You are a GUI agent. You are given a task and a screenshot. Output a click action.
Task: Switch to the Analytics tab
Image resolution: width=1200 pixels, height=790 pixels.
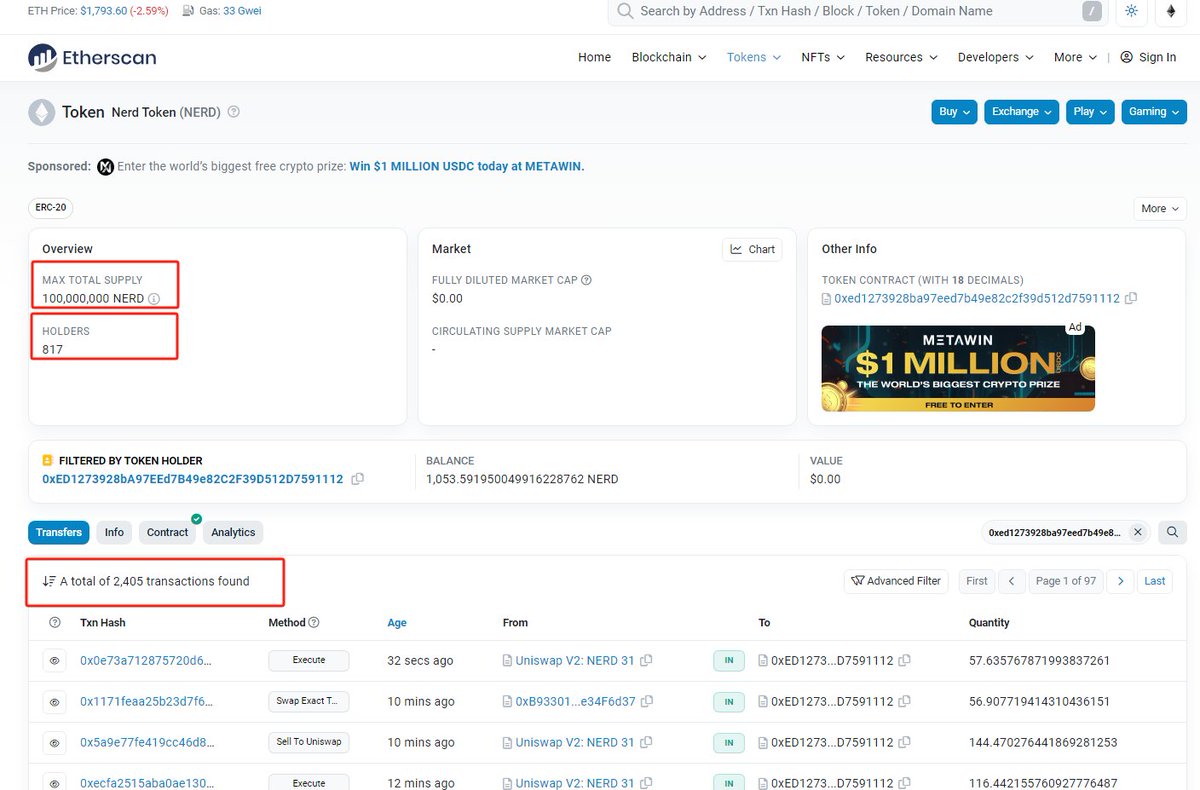point(233,532)
